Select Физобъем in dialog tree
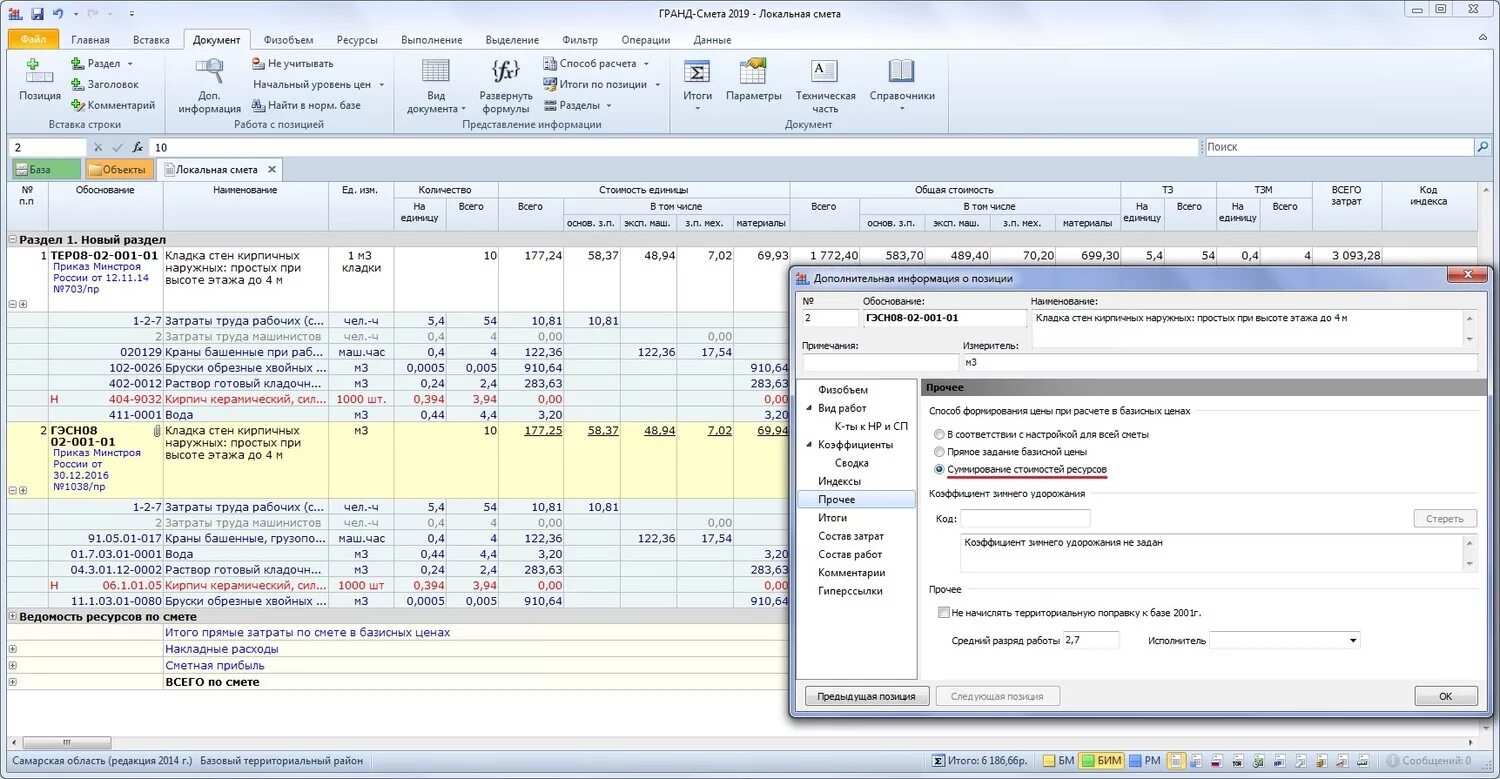Screen dimensions: 1500x779 click(843, 390)
